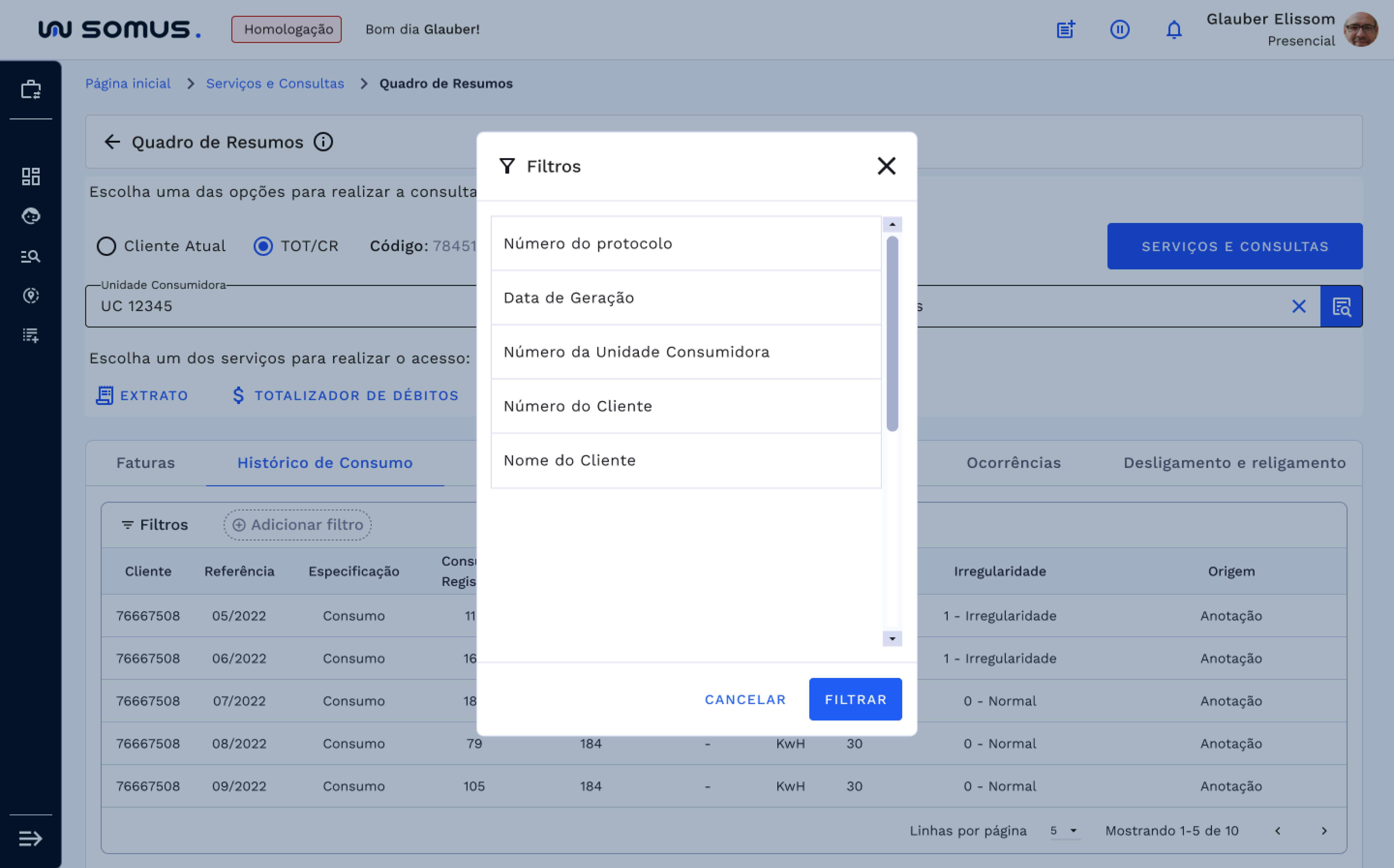Close the Filtros dialog with X
The height and width of the screenshot is (868, 1394).
click(886, 166)
